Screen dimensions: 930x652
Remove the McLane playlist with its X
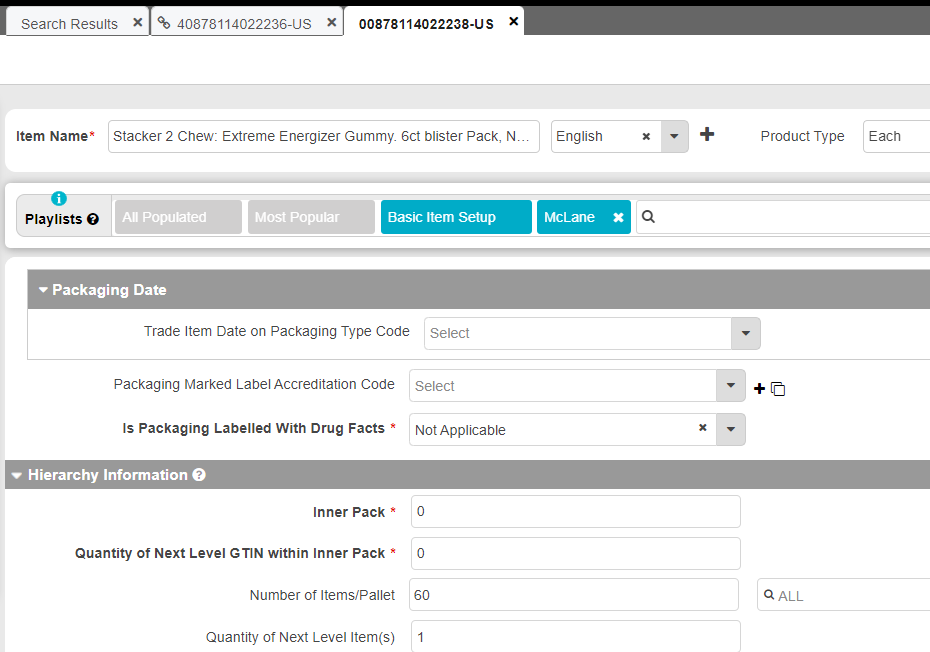coord(618,217)
